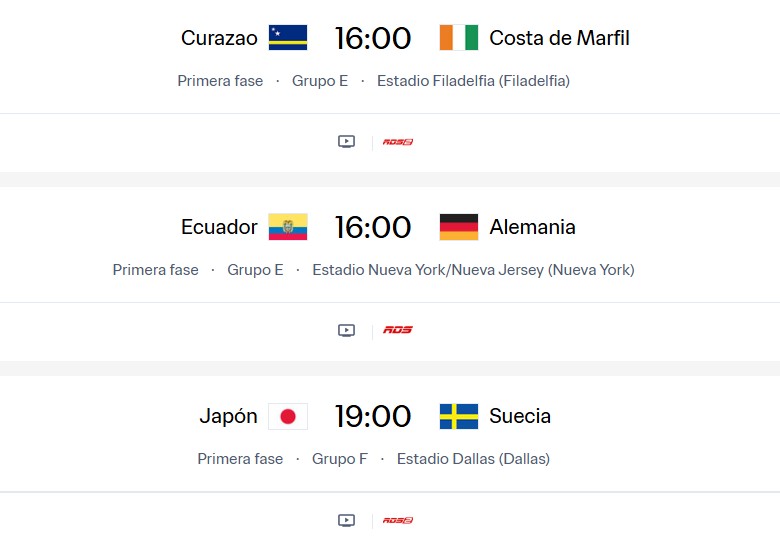Click the 19:00 kickoff time
780x547 pixels.
tap(373, 416)
